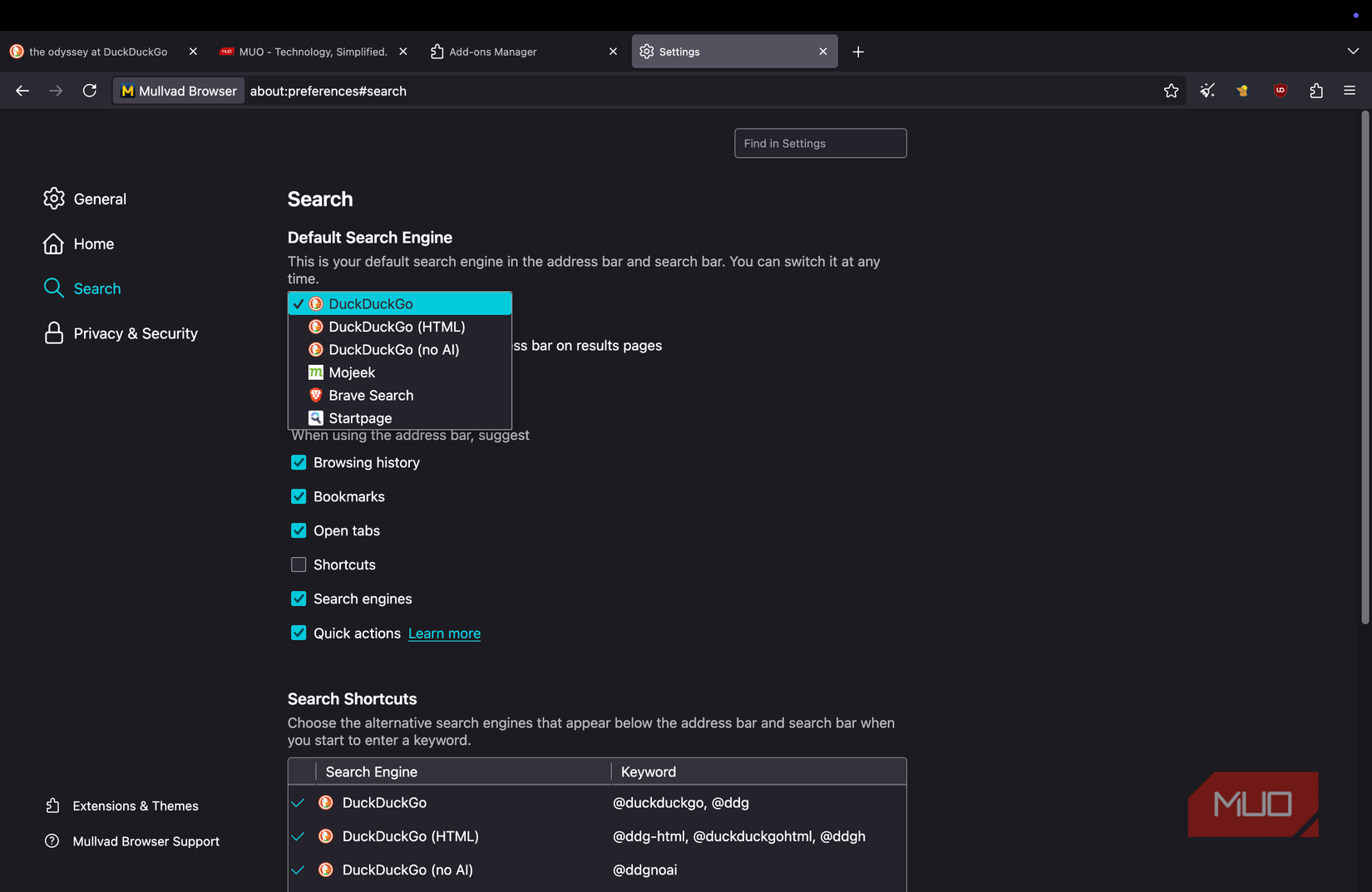
Task: Close the Add-ons Manager tab
Action: click(613, 52)
